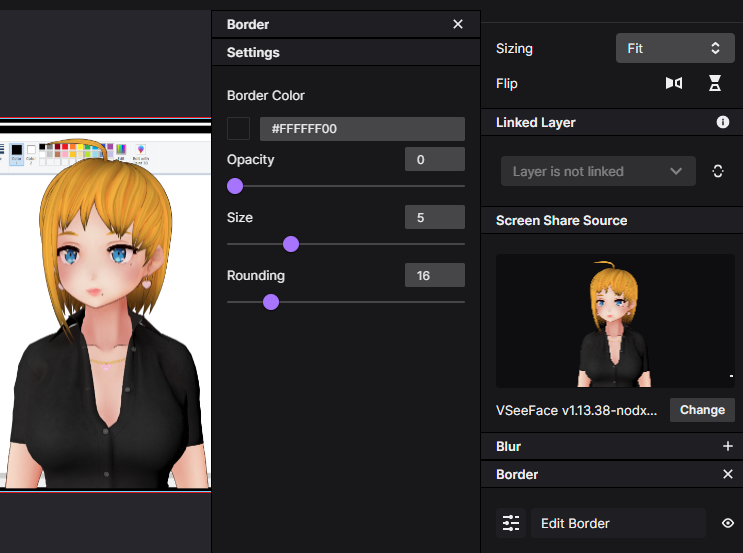
Task: Click the refresh linked layer icon
Action: [718, 171]
